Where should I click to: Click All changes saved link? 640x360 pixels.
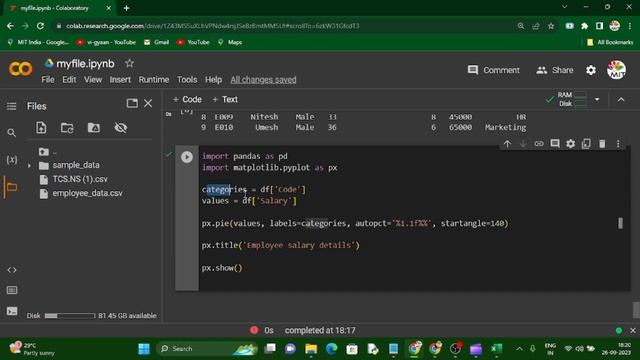click(x=263, y=80)
